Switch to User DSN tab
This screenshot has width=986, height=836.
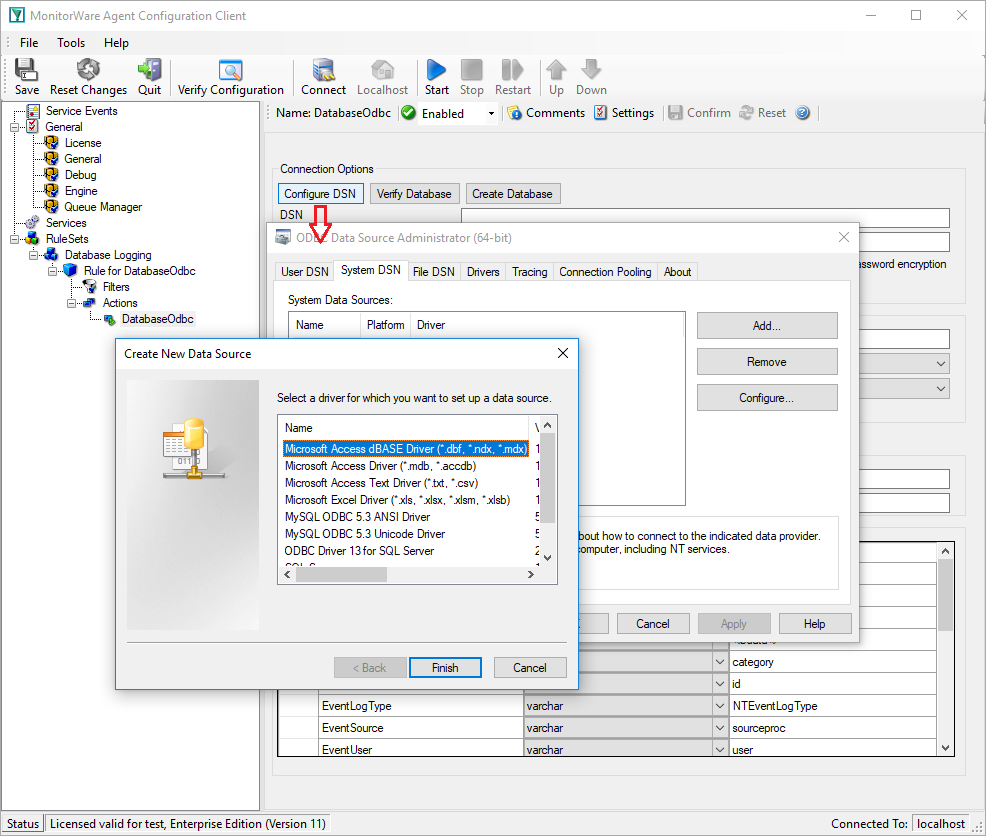(x=304, y=272)
